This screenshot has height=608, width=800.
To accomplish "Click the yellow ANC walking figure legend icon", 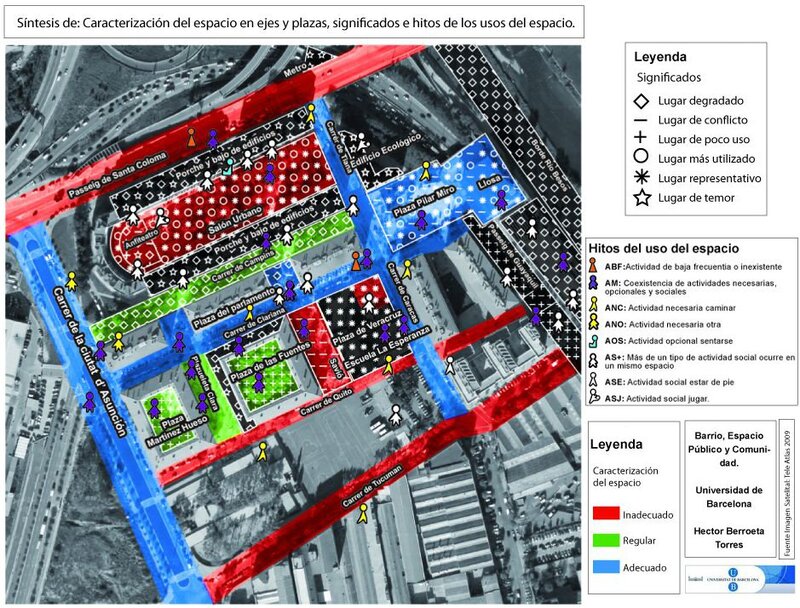I will [595, 309].
